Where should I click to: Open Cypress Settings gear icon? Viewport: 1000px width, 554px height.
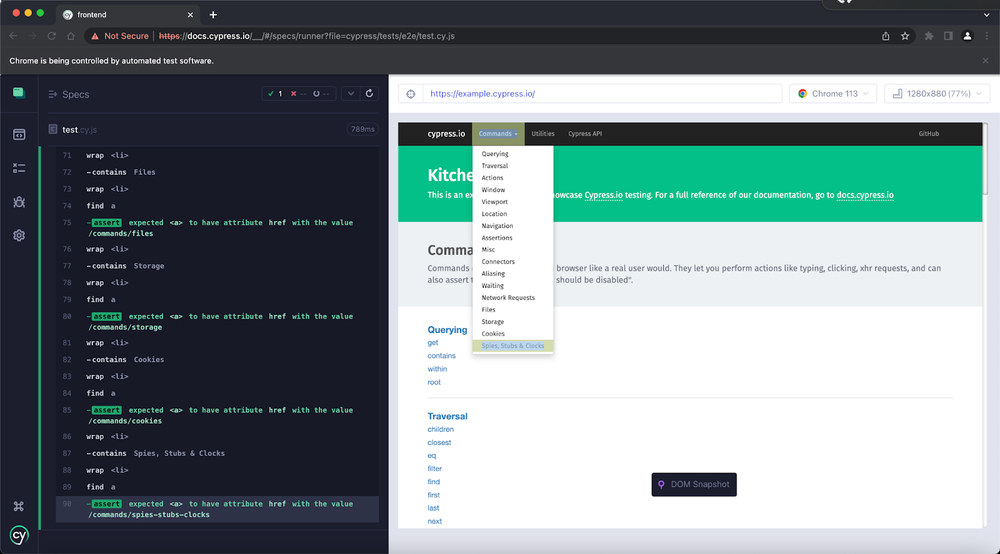[19, 236]
